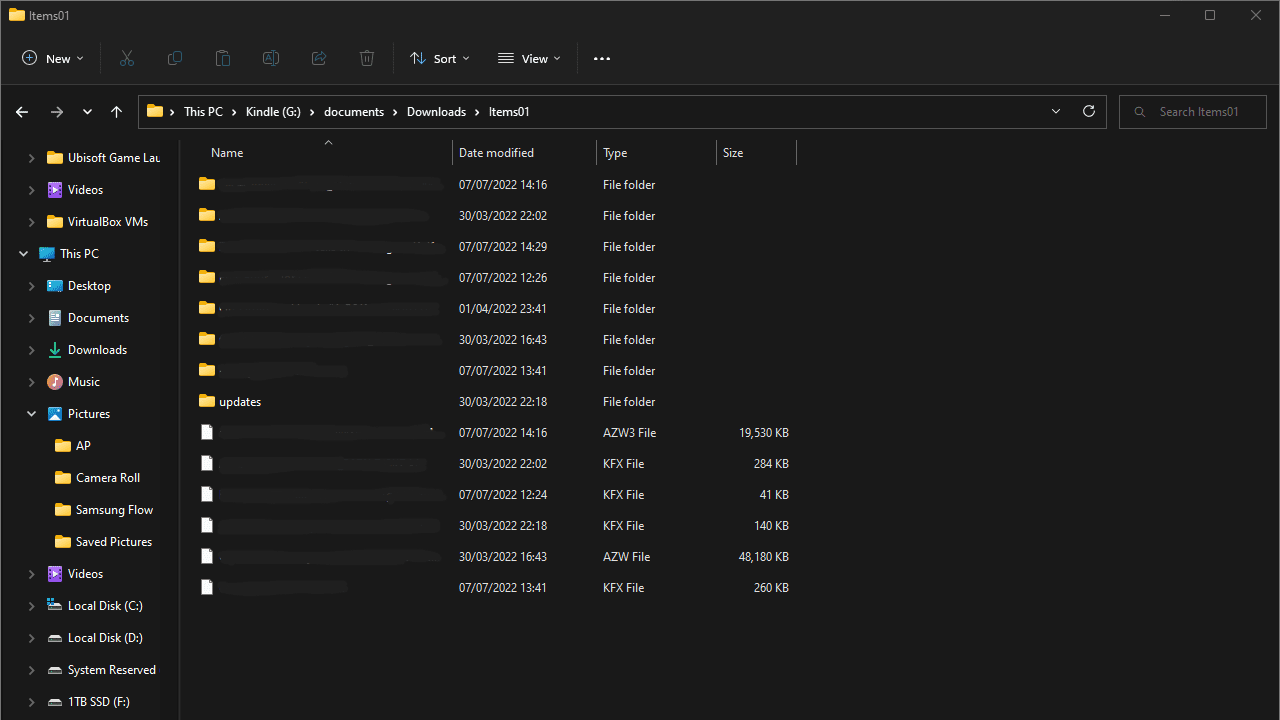
Task: Navigate back with the back arrow
Action: coord(22,112)
